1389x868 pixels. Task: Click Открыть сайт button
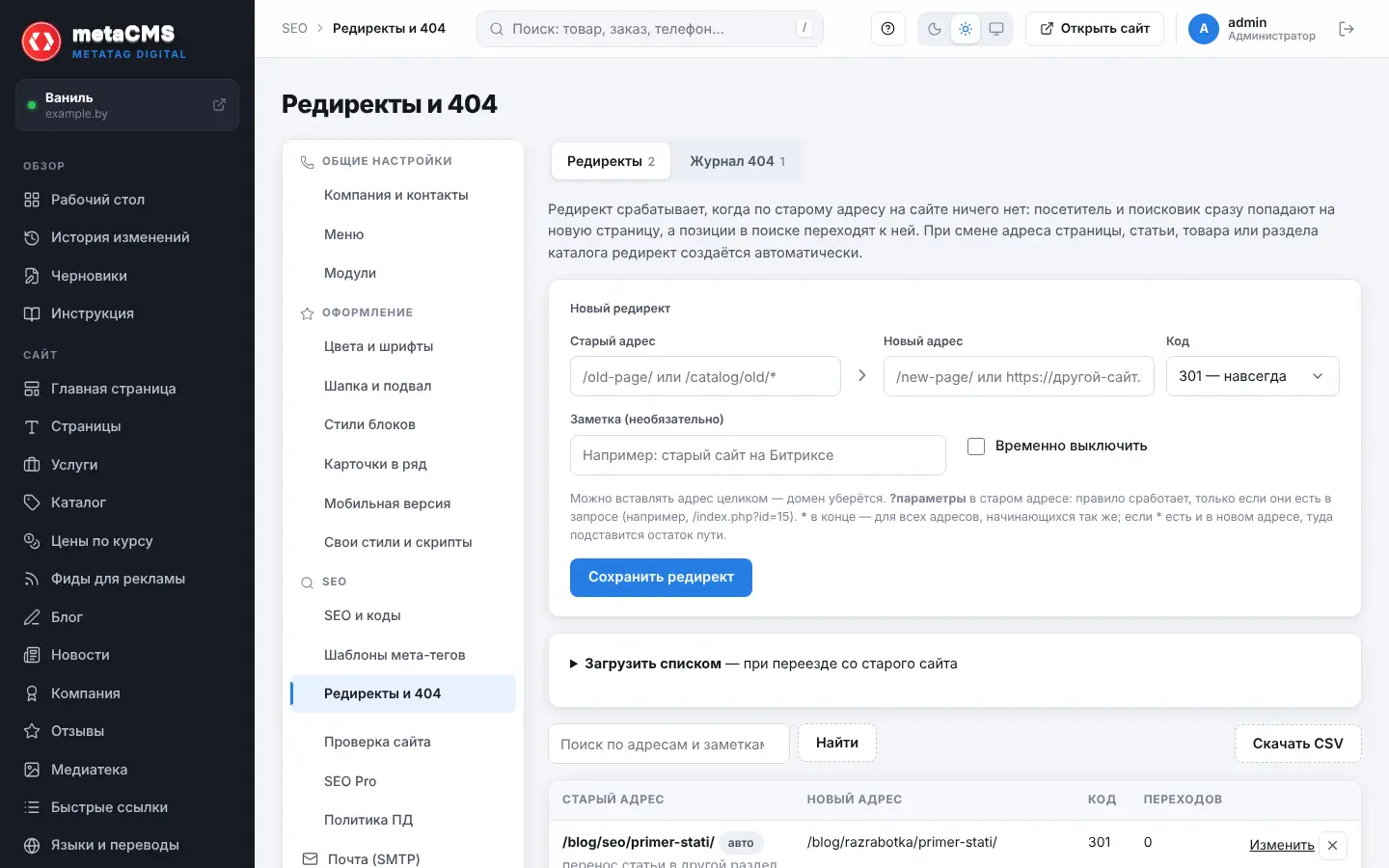pyautogui.click(x=1095, y=29)
